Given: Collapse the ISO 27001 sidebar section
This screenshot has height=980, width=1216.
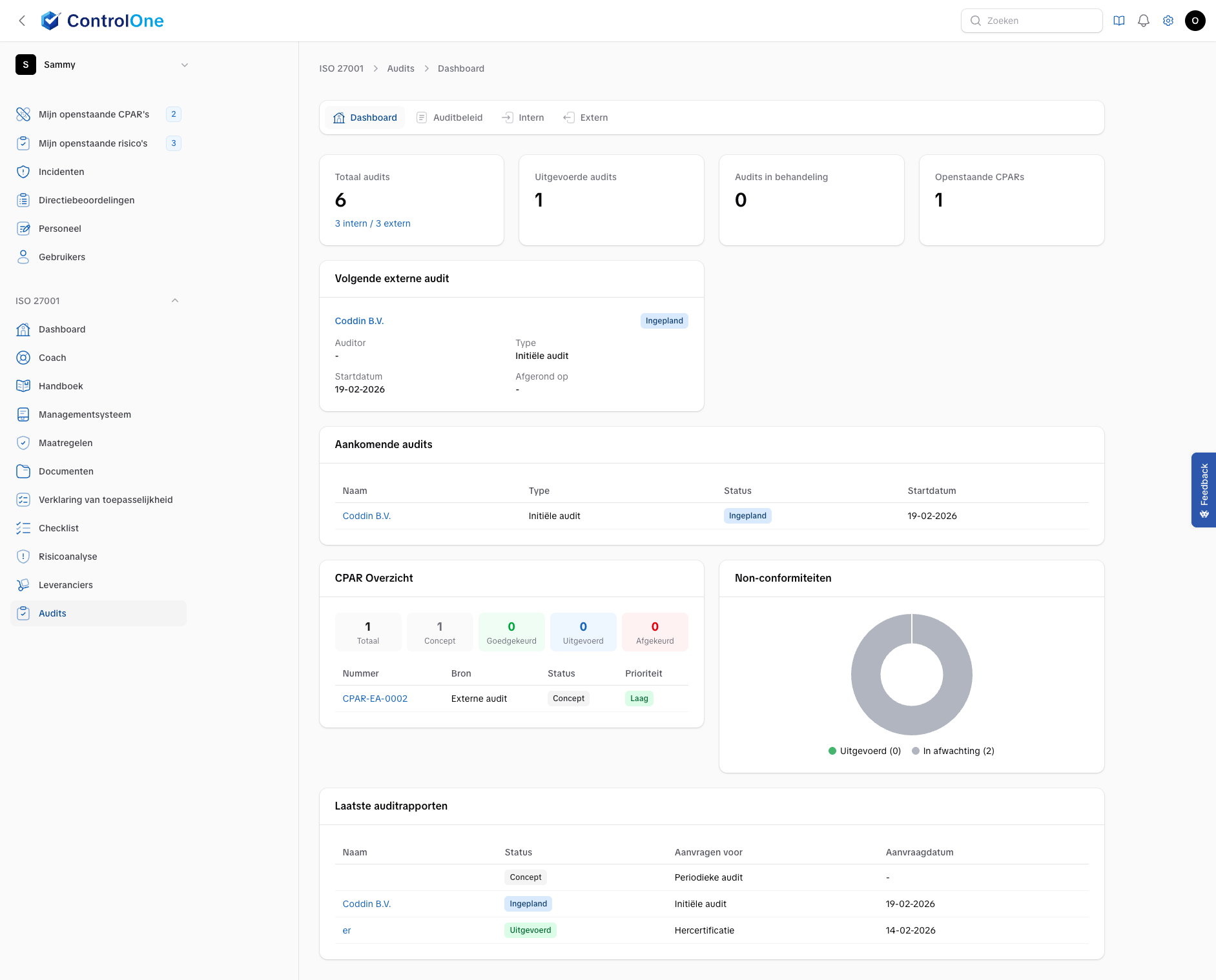Looking at the screenshot, I should coord(174,300).
